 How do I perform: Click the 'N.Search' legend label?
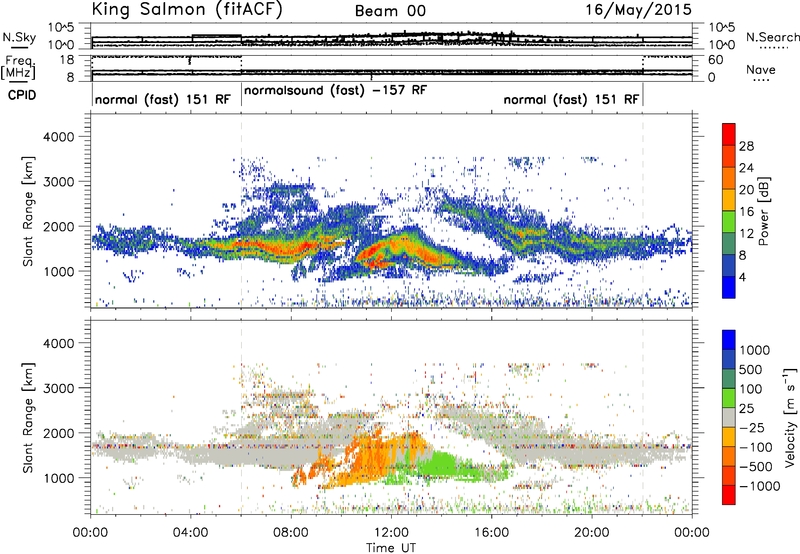pyautogui.click(x=772, y=37)
